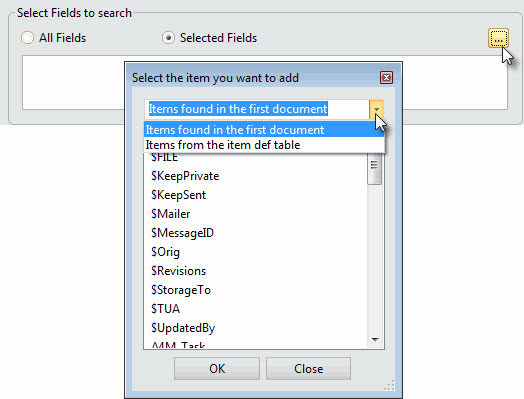Select the Selected Fields radio button
524x399 pixels.
click(x=168, y=38)
